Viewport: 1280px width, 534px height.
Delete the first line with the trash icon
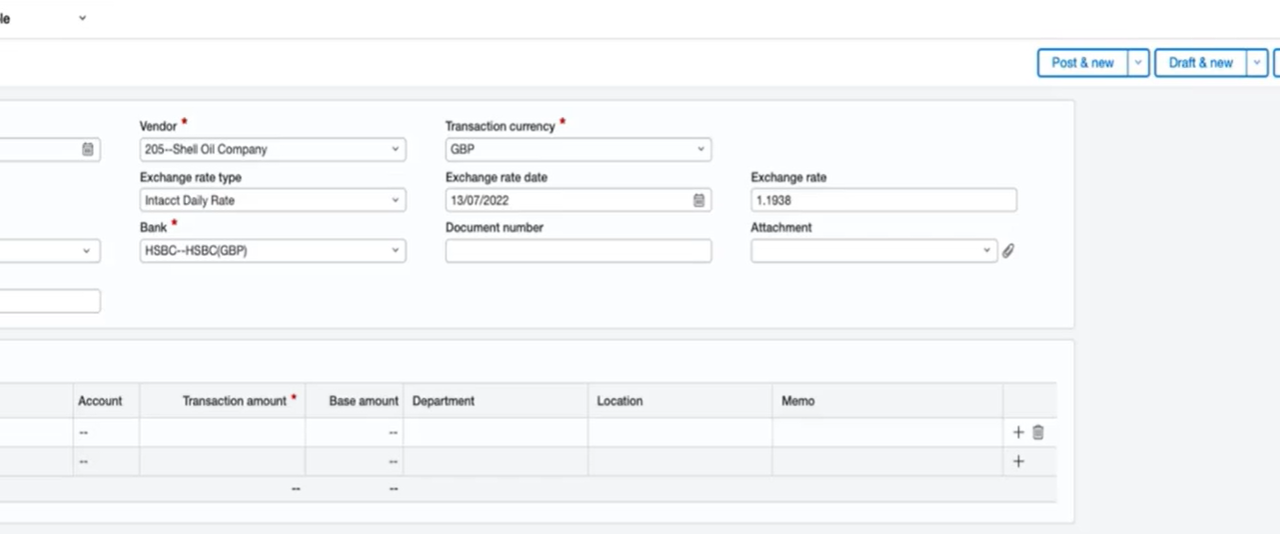[x=1038, y=432]
